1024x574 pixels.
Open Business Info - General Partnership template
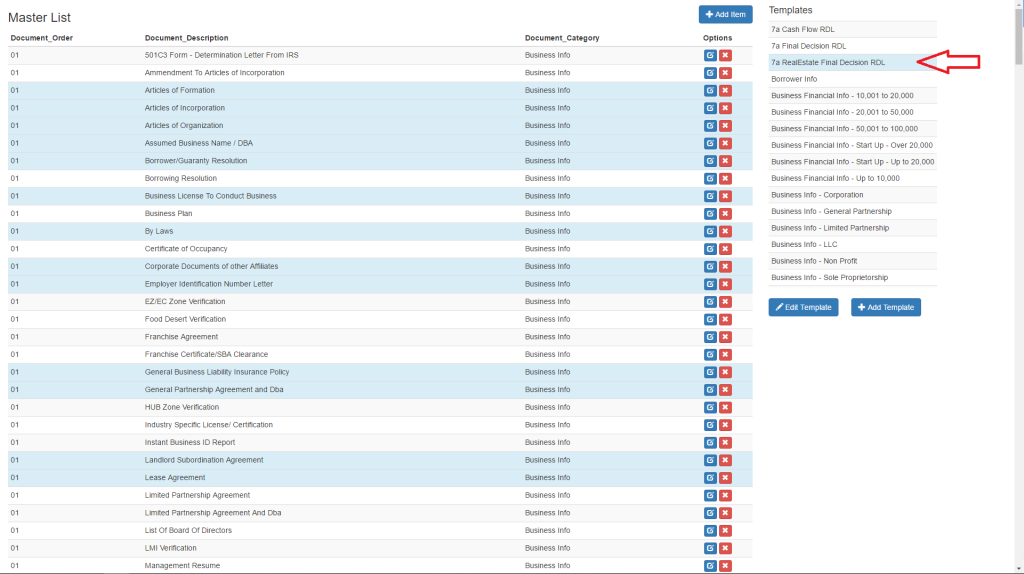[x=852, y=212]
